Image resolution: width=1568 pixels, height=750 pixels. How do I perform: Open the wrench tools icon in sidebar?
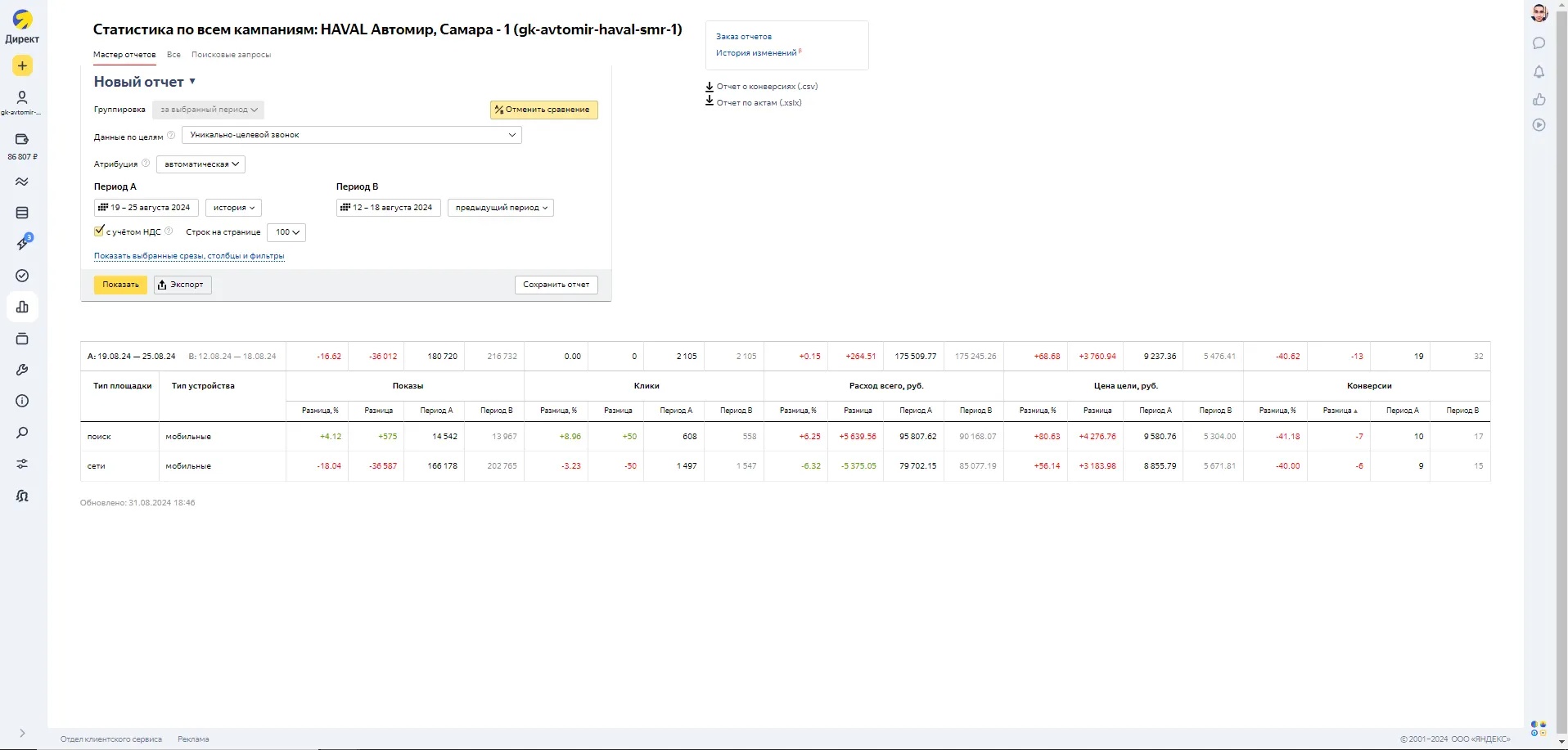[x=22, y=370]
